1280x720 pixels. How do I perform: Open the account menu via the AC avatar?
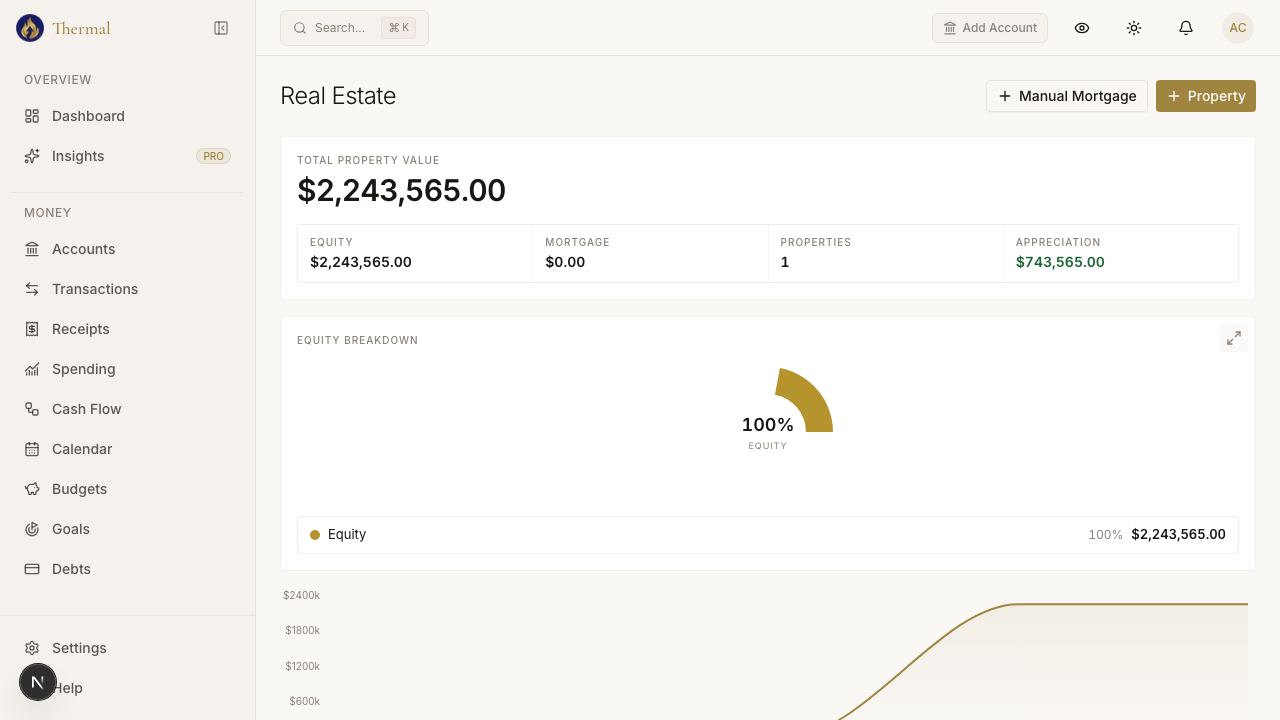(x=1238, y=28)
